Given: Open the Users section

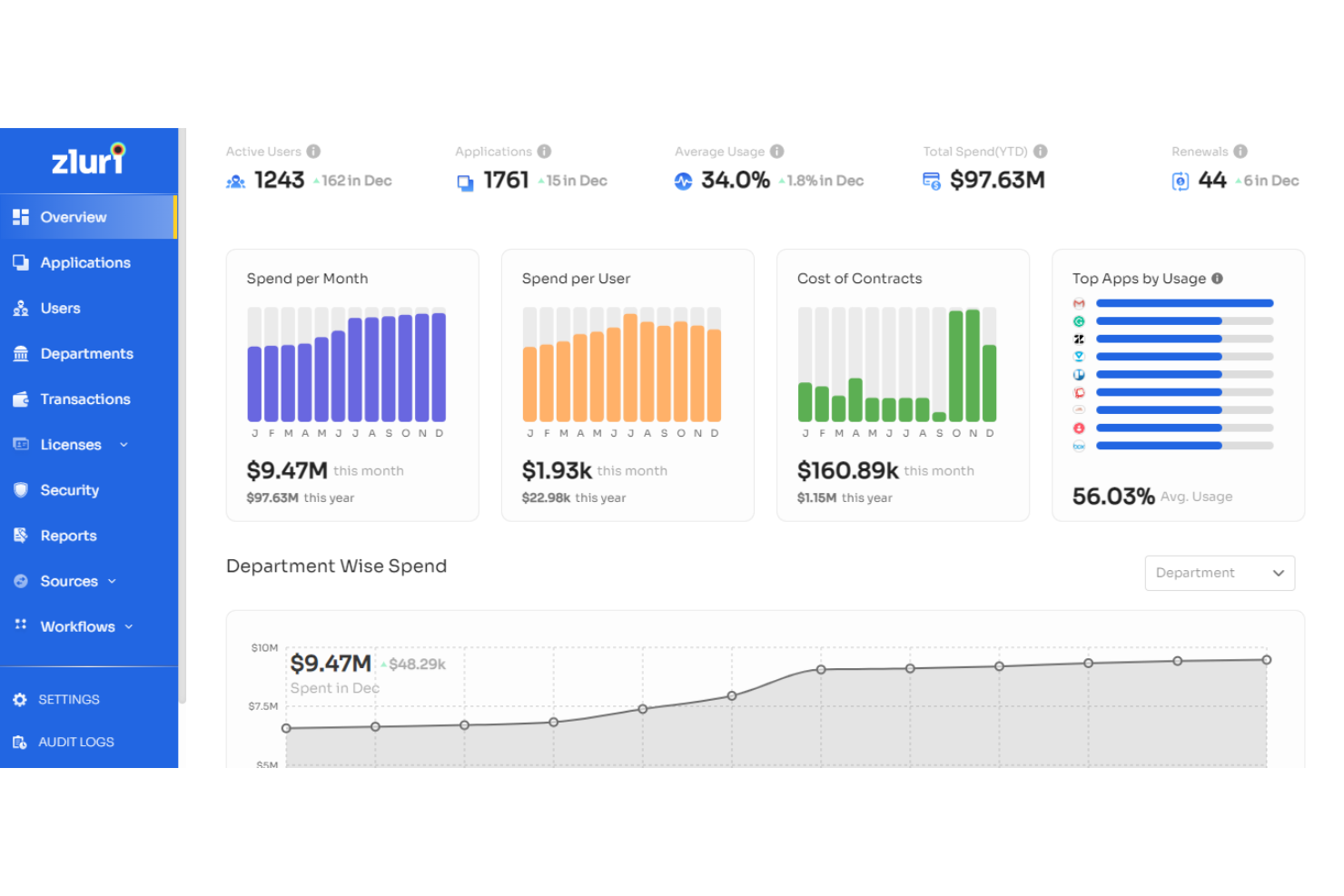Looking at the screenshot, I should click(x=60, y=308).
